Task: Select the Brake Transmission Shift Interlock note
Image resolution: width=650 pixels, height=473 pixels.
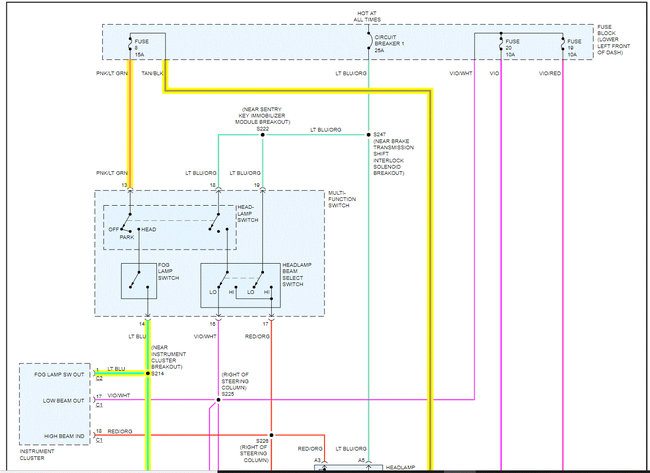Action: coord(393,157)
